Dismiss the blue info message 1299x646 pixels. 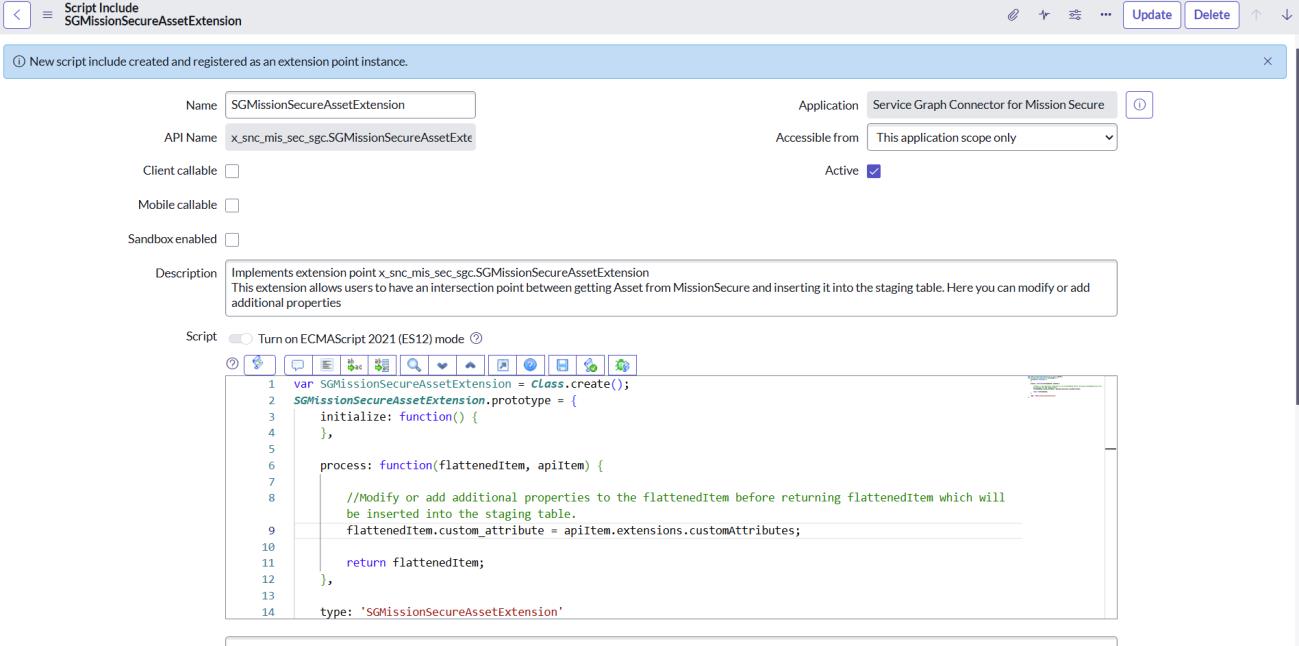1268,62
